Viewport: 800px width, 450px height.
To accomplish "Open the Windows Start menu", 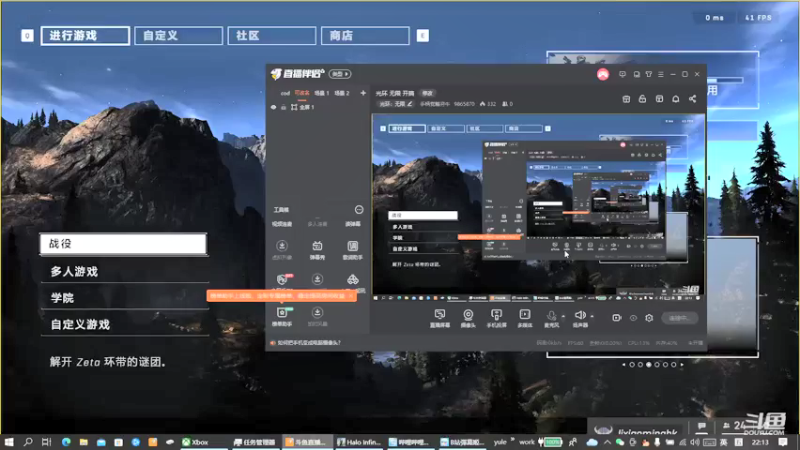I will (x=9, y=442).
